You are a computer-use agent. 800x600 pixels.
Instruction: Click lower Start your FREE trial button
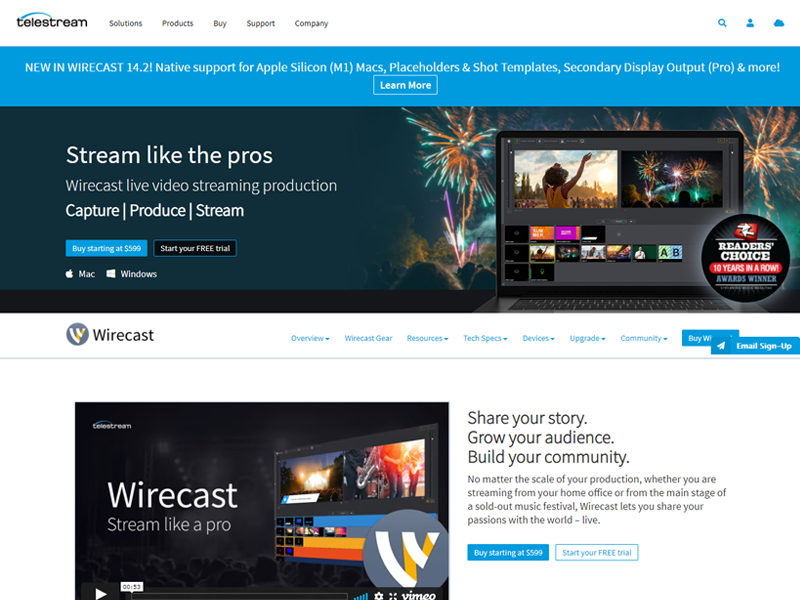tap(596, 553)
